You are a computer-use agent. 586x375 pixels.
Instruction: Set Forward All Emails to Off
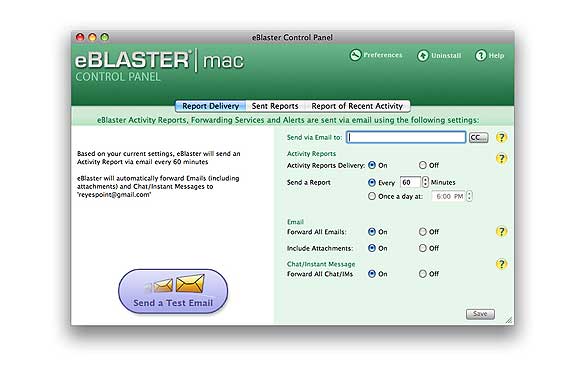point(423,232)
